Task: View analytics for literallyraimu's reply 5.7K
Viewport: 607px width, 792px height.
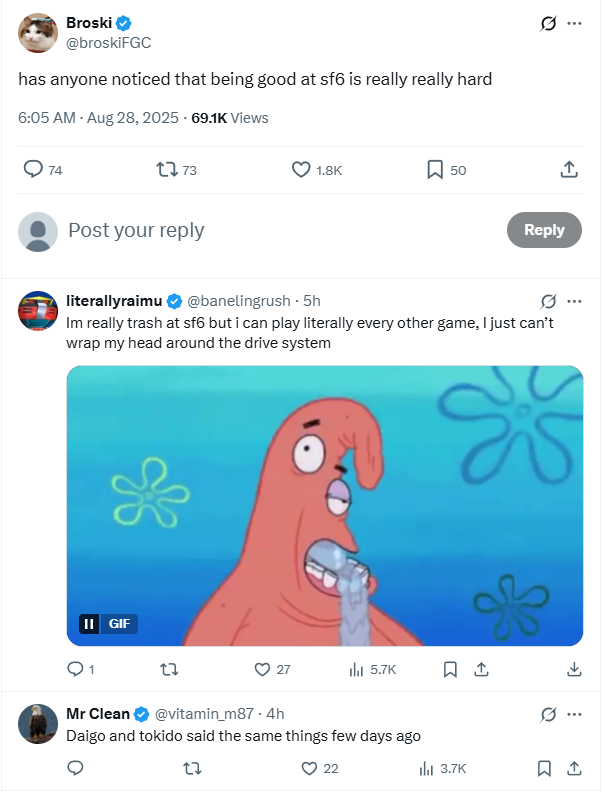Action: click(373, 670)
